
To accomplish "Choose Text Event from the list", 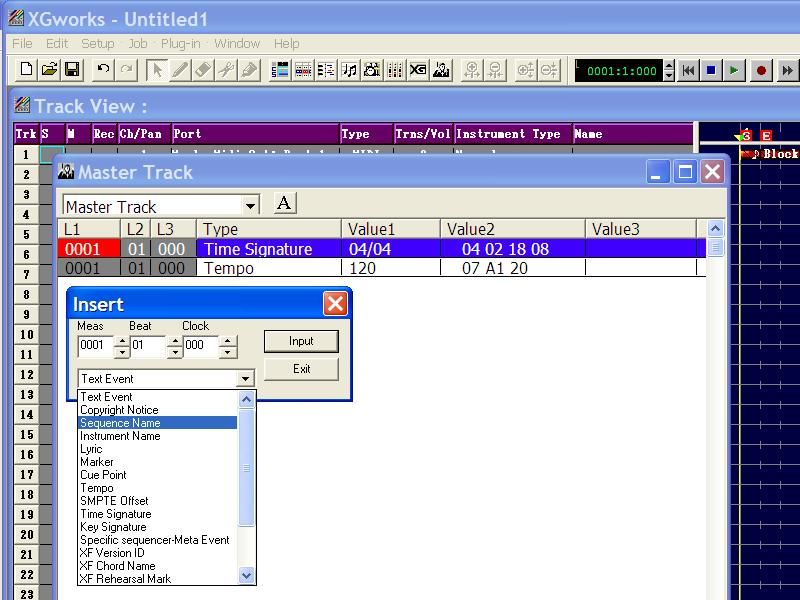I will (158, 397).
